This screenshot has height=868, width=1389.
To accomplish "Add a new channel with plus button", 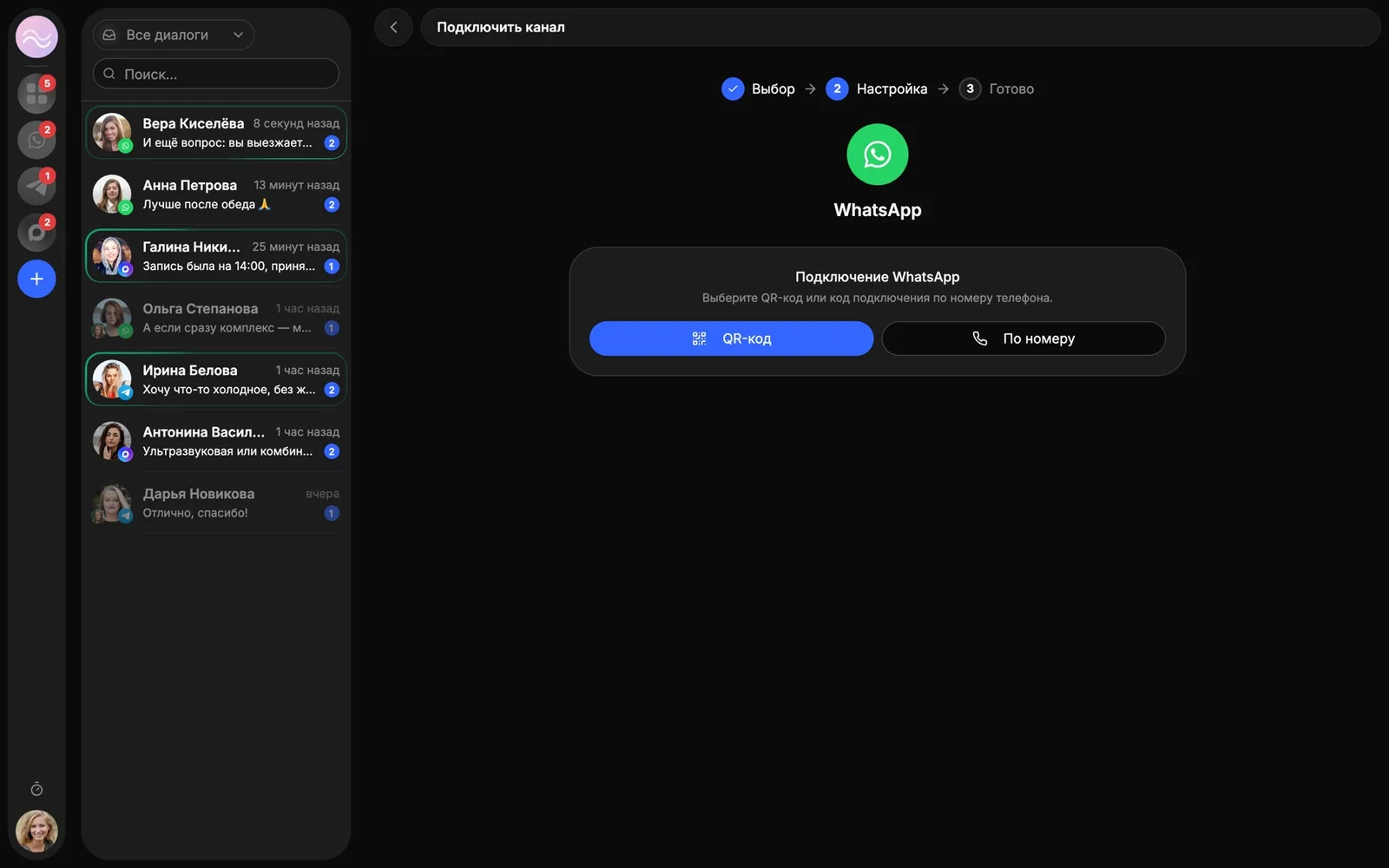I will click(36, 279).
